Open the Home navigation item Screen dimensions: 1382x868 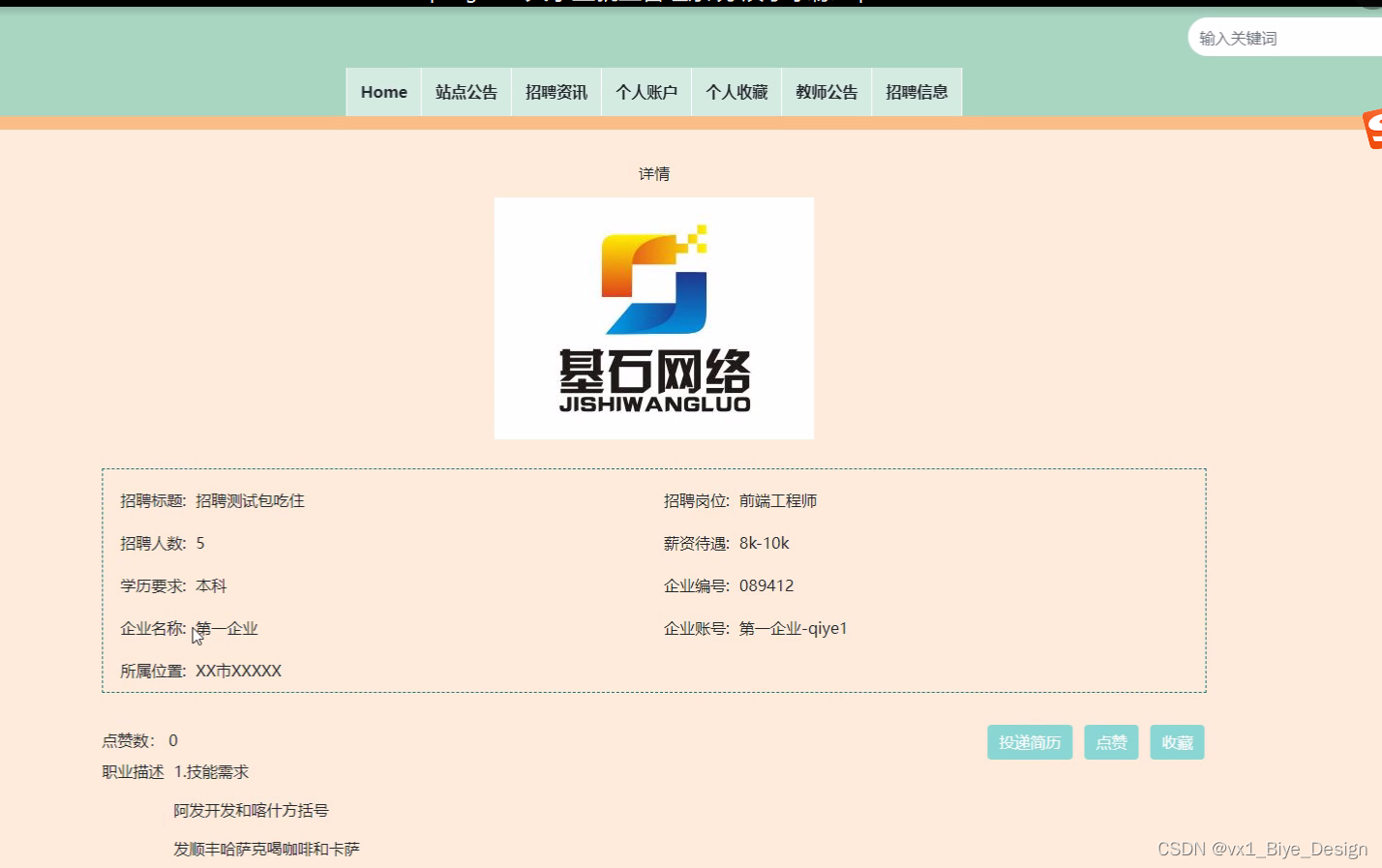(x=384, y=92)
